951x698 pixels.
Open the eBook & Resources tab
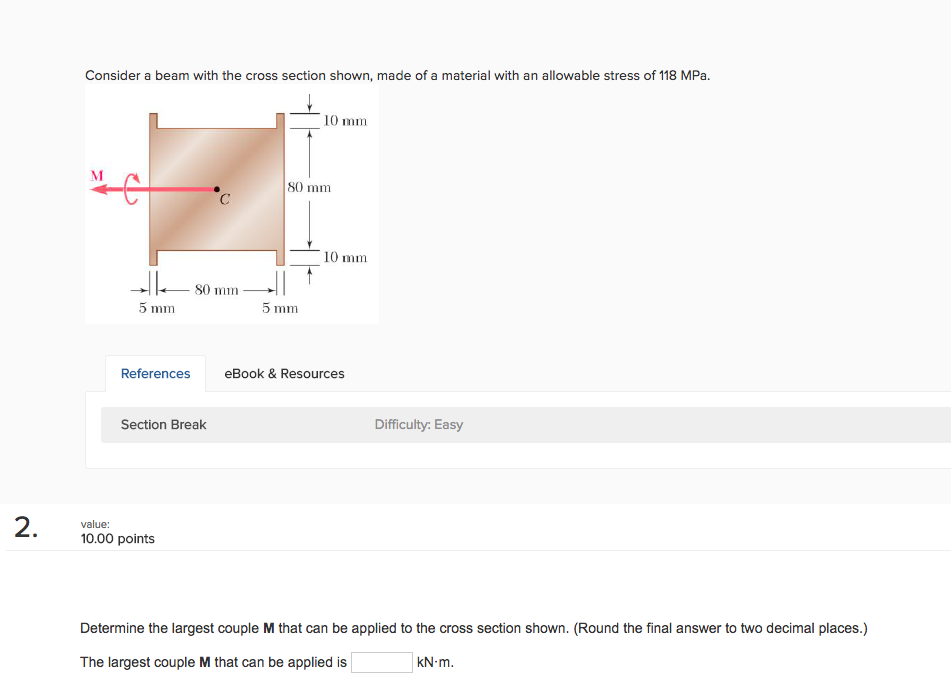(283, 373)
